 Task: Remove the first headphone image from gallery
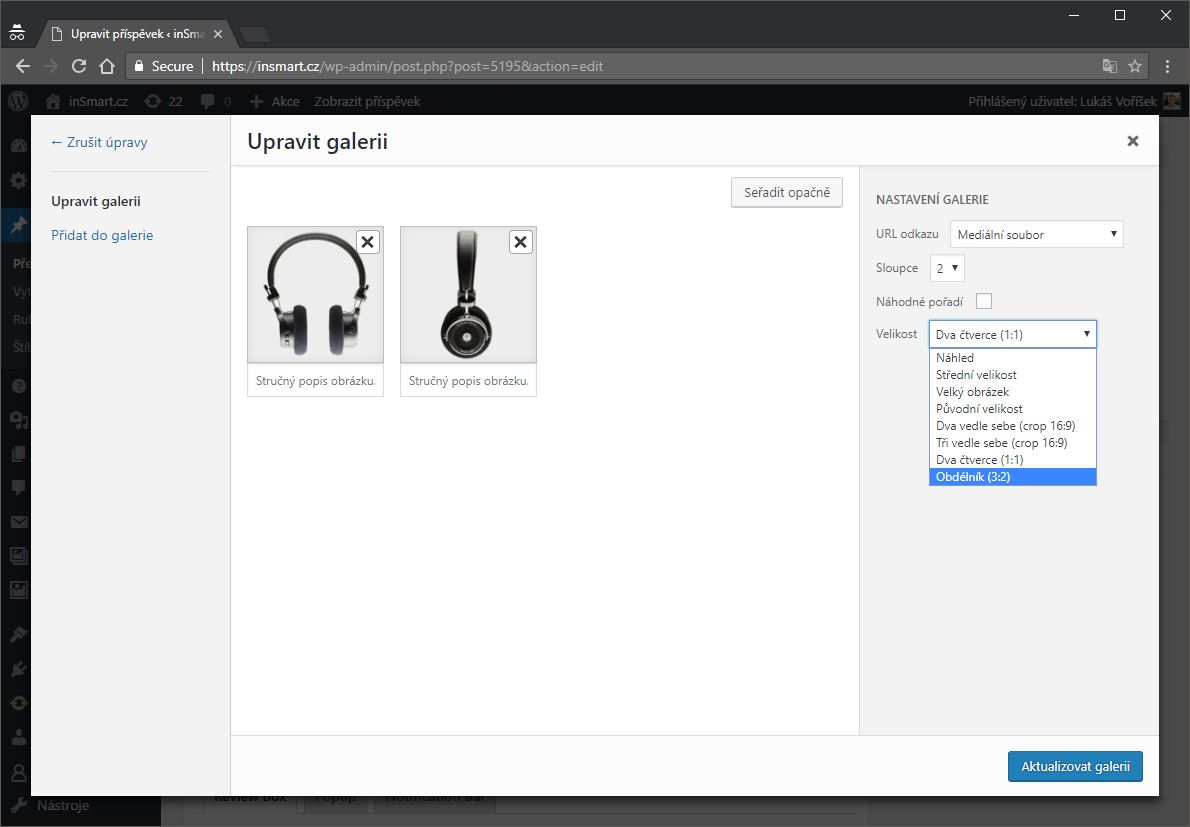(367, 241)
